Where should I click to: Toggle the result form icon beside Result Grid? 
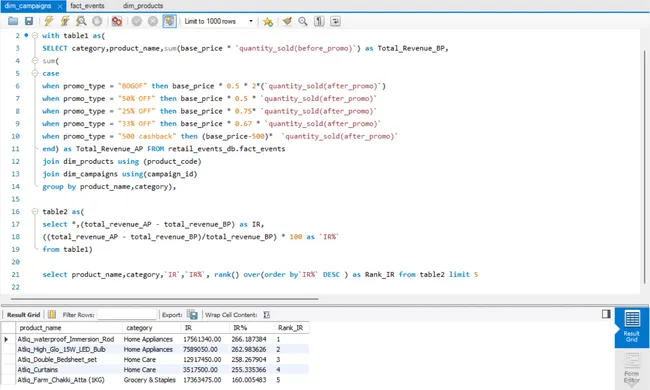[52, 315]
